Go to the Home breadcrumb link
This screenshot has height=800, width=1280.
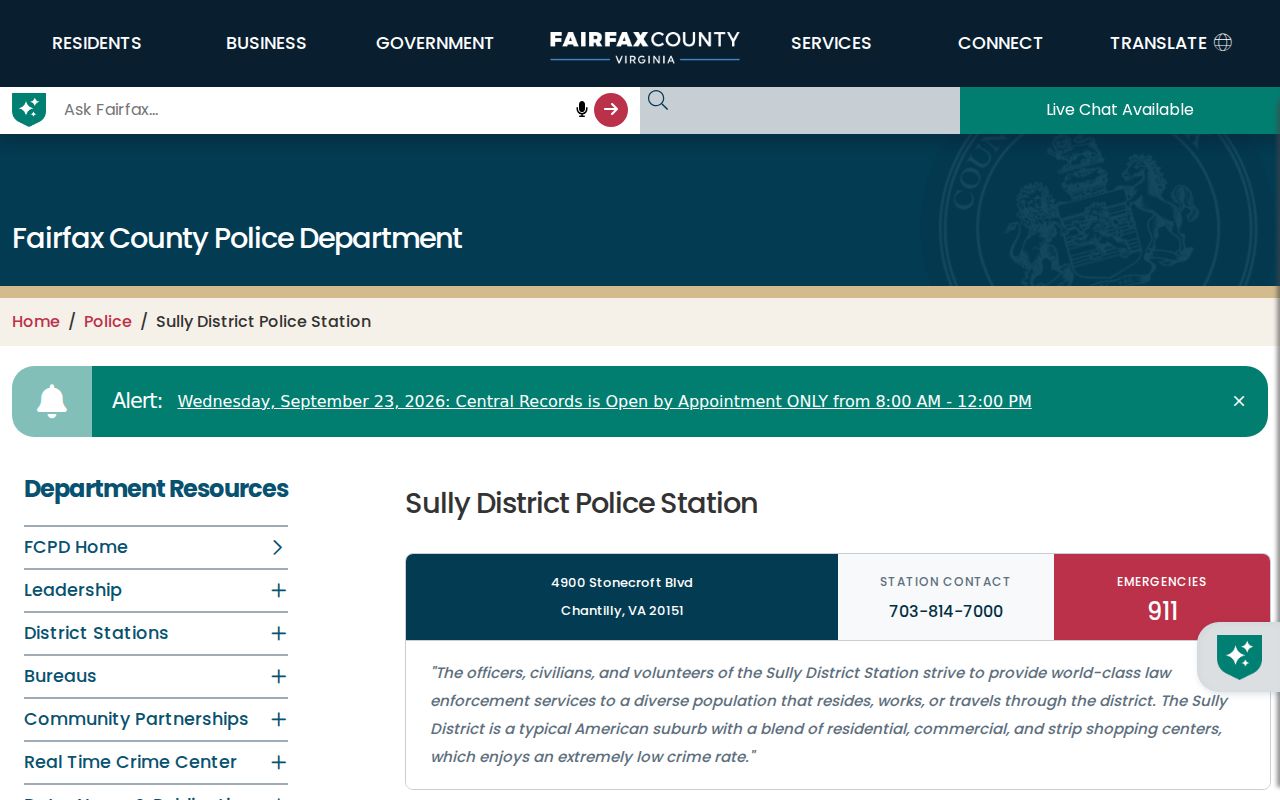click(36, 321)
